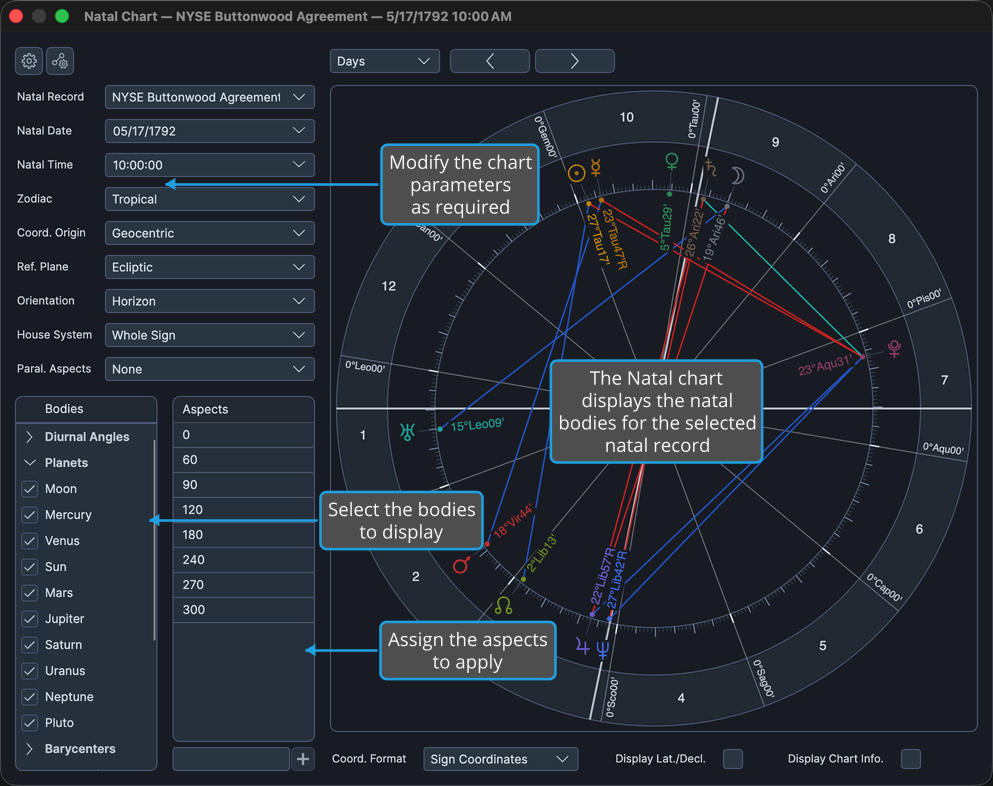Viewport: 993px width, 786px height.
Task: Select the Mercury glyph on chart
Action: pos(596,167)
